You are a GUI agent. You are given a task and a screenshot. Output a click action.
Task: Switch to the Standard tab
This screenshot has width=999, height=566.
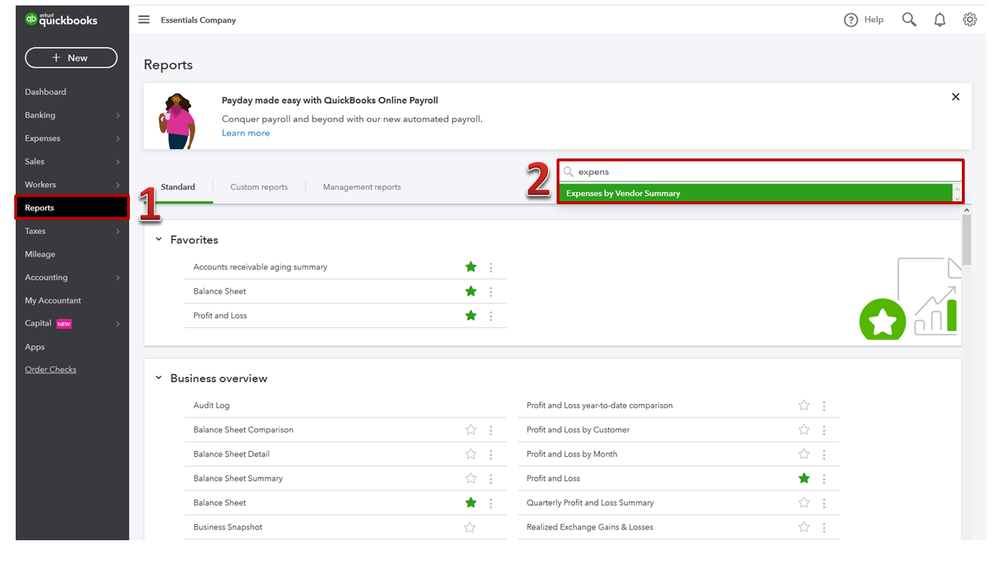178,187
